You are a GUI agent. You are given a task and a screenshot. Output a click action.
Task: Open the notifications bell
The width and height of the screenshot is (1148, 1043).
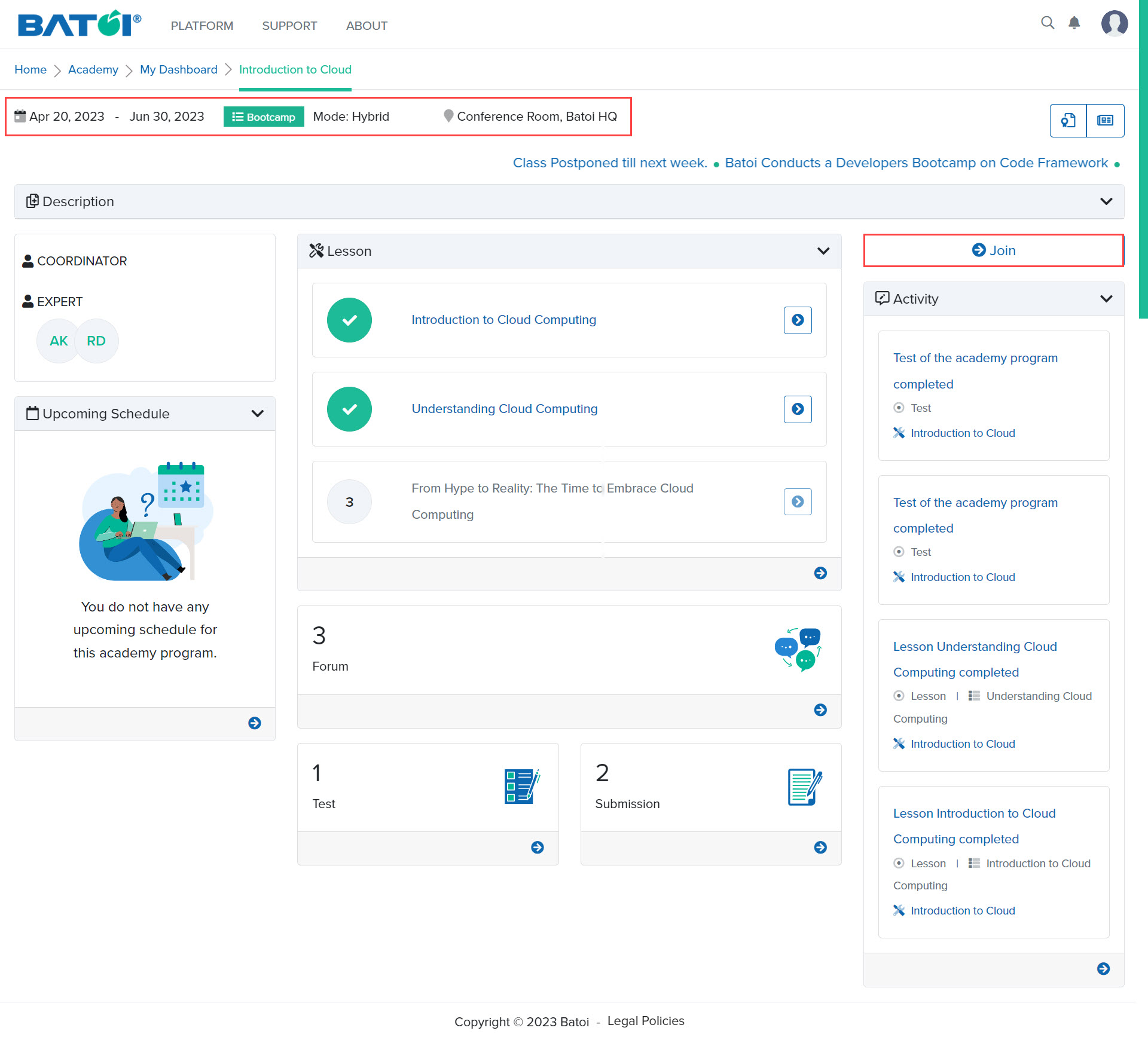pyautogui.click(x=1074, y=23)
